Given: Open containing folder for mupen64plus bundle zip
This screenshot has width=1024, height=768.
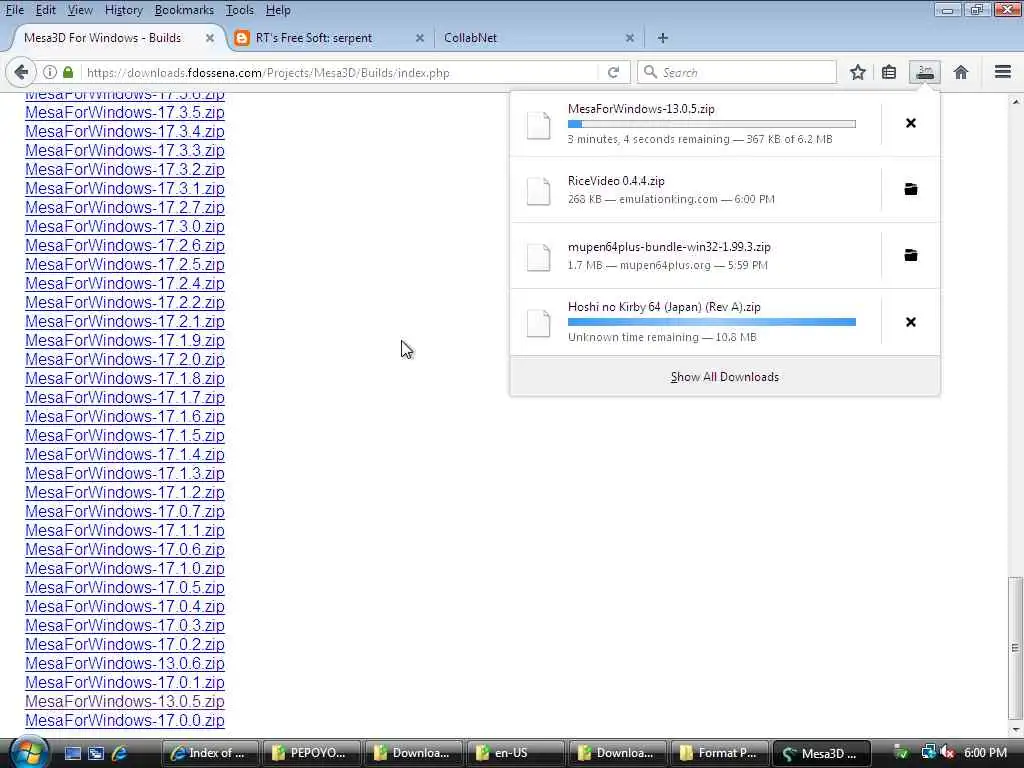Looking at the screenshot, I should click(910, 255).
